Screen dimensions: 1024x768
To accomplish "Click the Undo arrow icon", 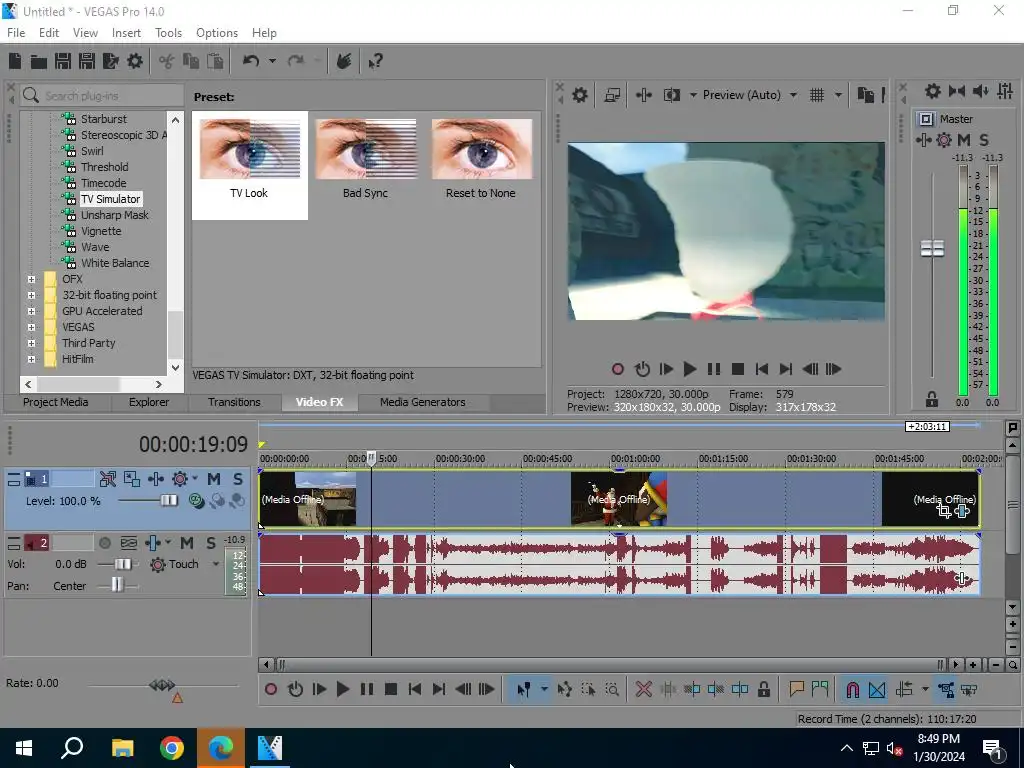I will 250,61.
